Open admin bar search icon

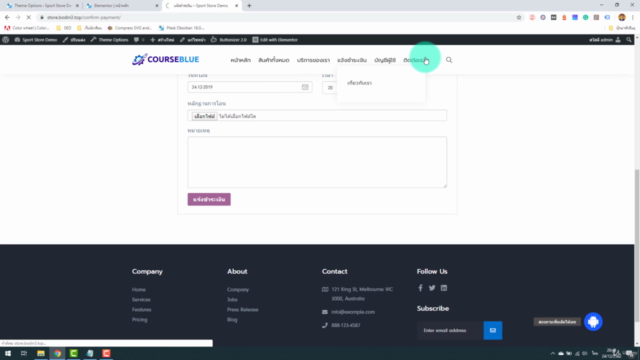[629, 40]
